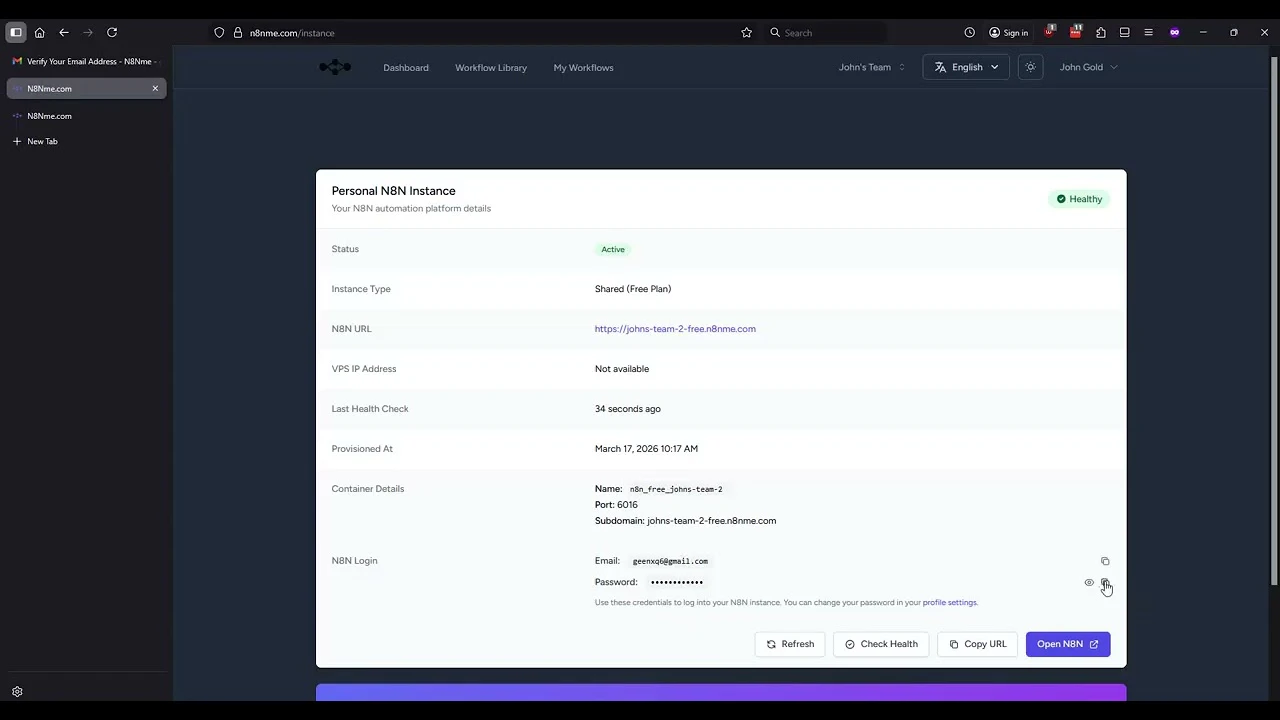The height and width of the screenshot is (720, 1280).
Task: Expand the John's Team switcher
Action: (872, 67)
